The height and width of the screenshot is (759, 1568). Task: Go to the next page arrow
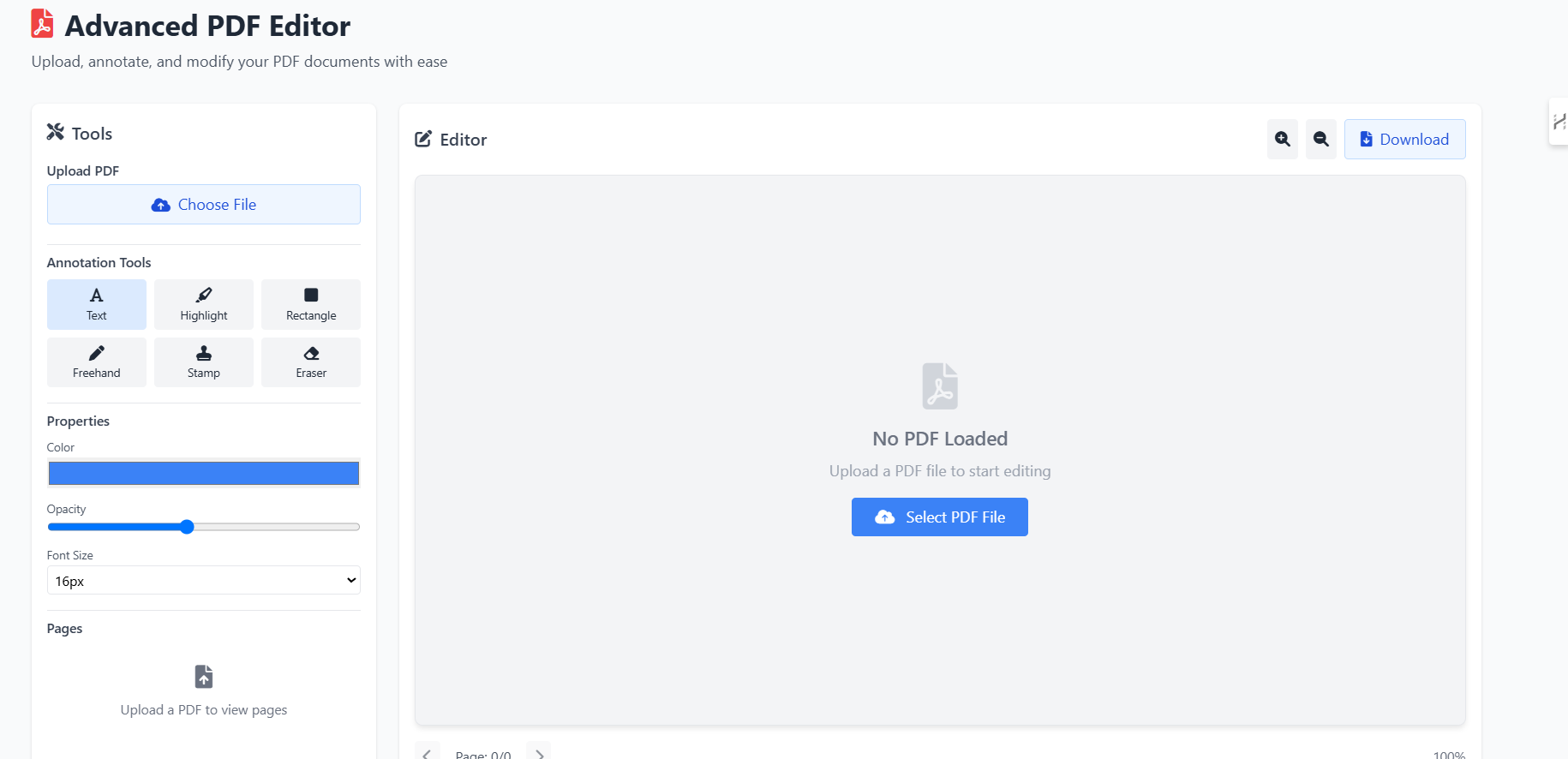pos(539,752)
